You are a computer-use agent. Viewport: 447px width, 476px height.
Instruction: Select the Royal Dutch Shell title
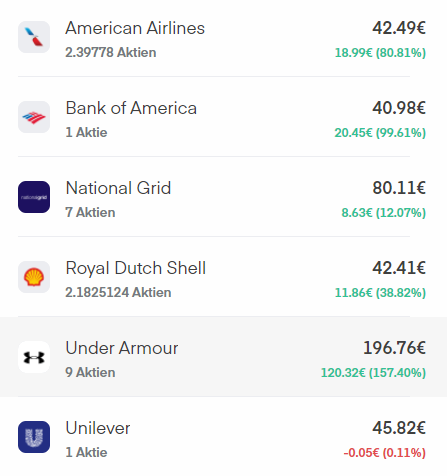click(x=136, y=269)
